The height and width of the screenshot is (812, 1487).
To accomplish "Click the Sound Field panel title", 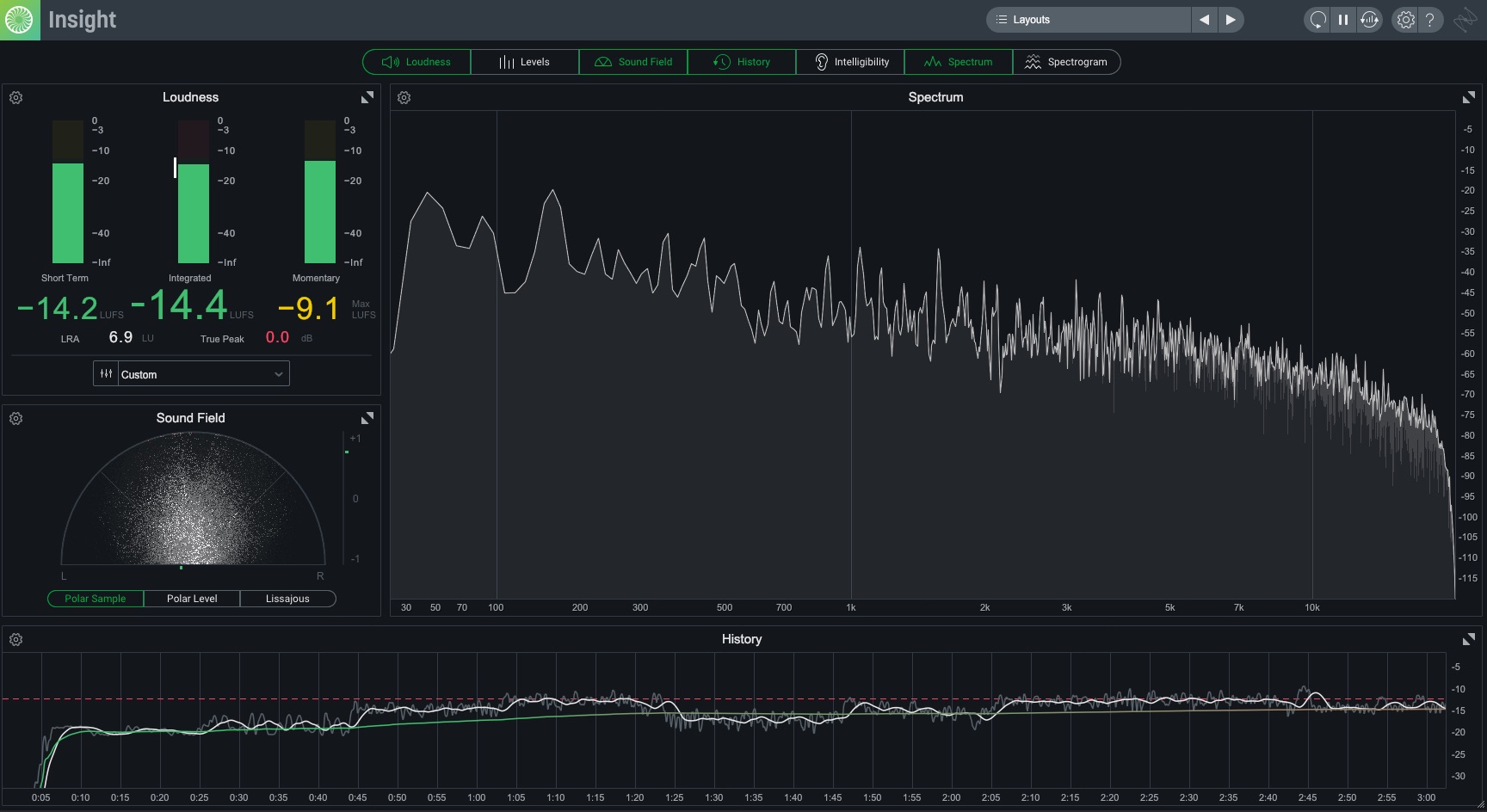I will [x=190, y=418].
